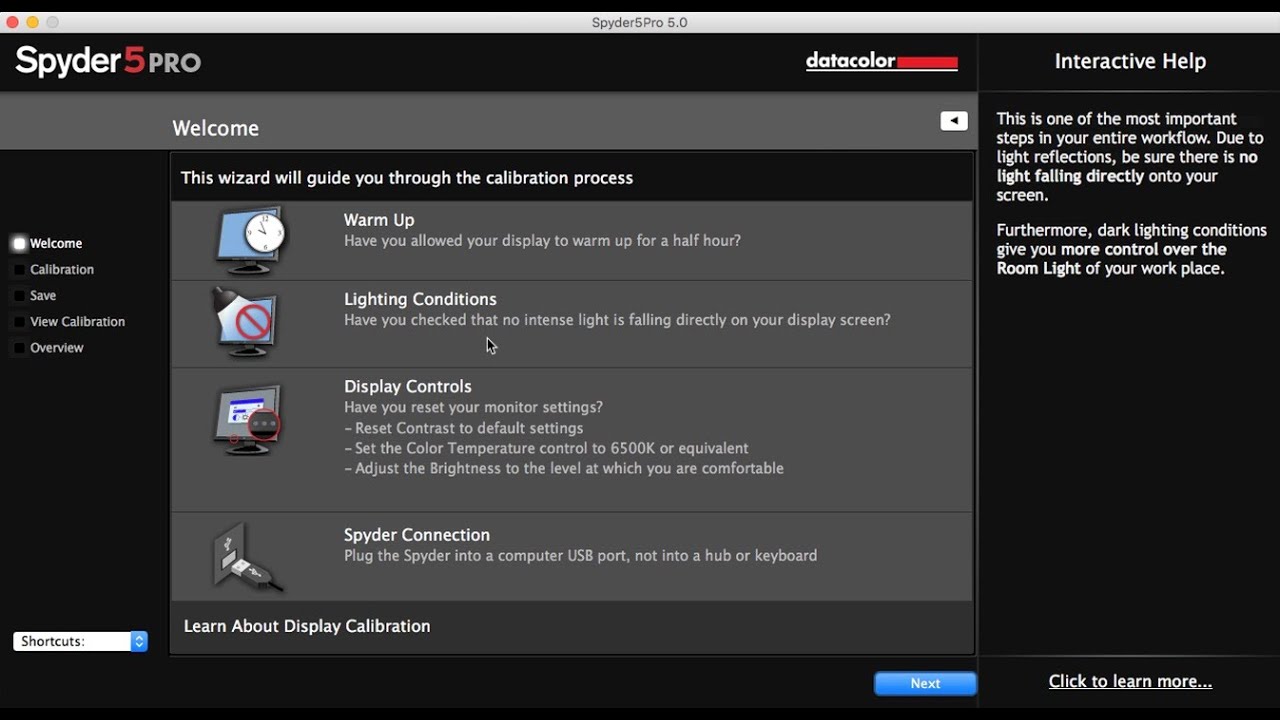The height and width of the screenshot is (720, 1280).
Task: Minimize the Spyder5Pro window
Action: click(32, 22)
